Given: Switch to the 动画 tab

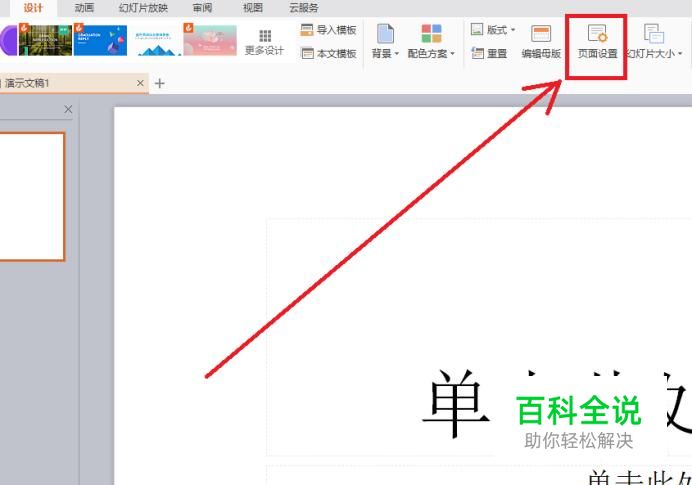Looking at the screenshot, I should [x=84, y=8].
